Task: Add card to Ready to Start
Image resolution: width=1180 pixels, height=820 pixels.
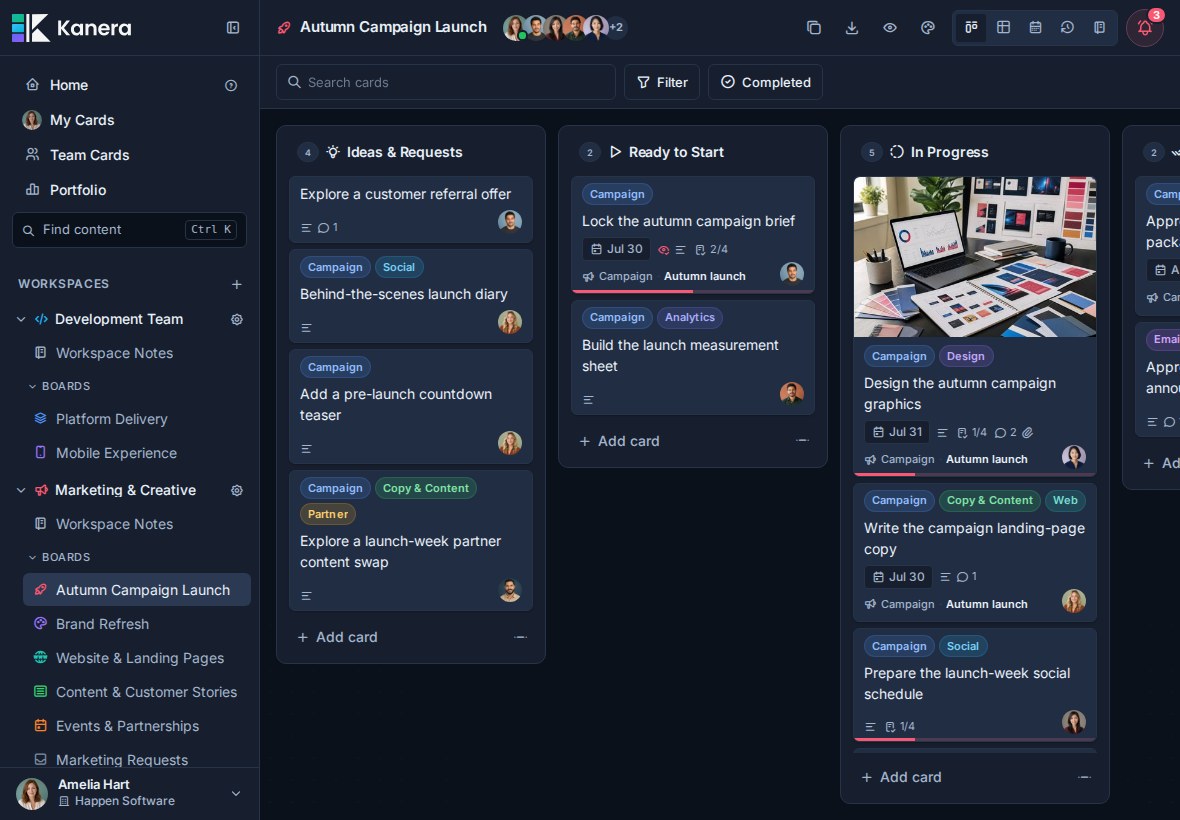Action: 619,442
